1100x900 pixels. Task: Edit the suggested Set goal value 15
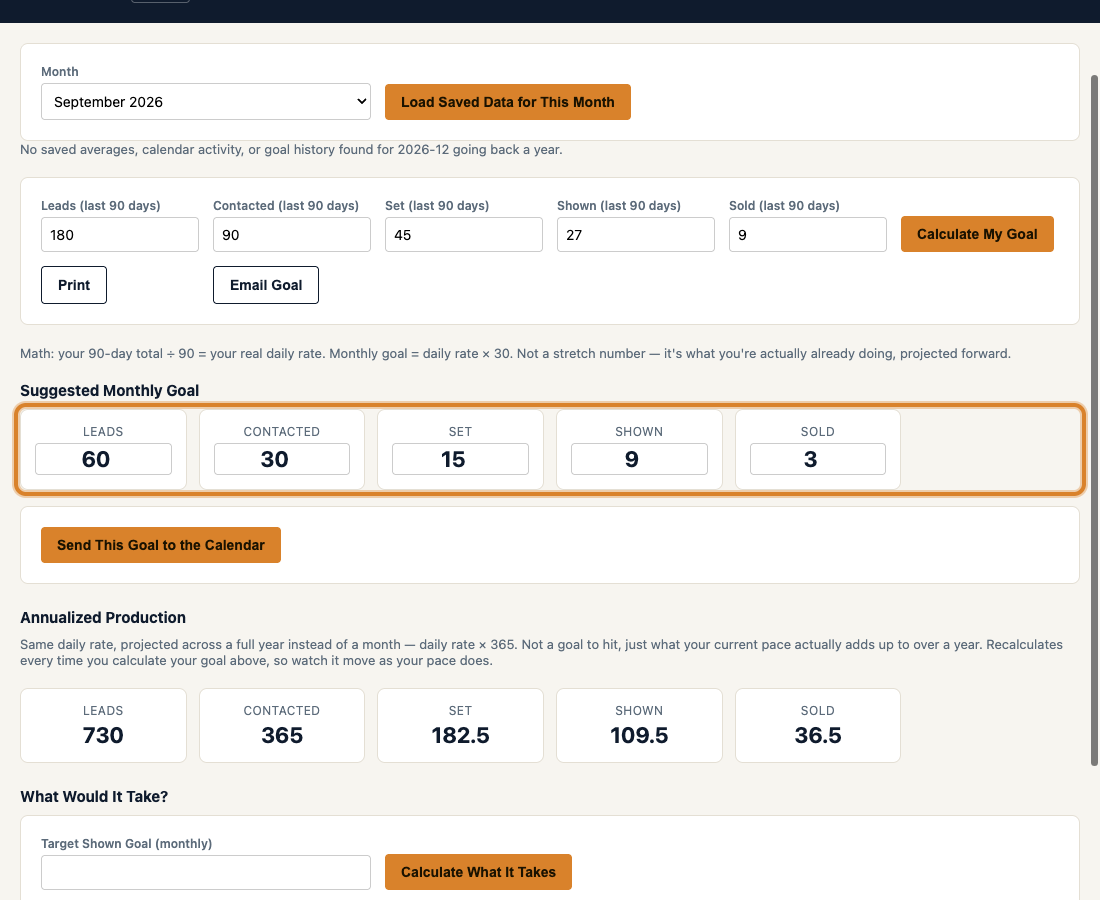coord(460,459)
